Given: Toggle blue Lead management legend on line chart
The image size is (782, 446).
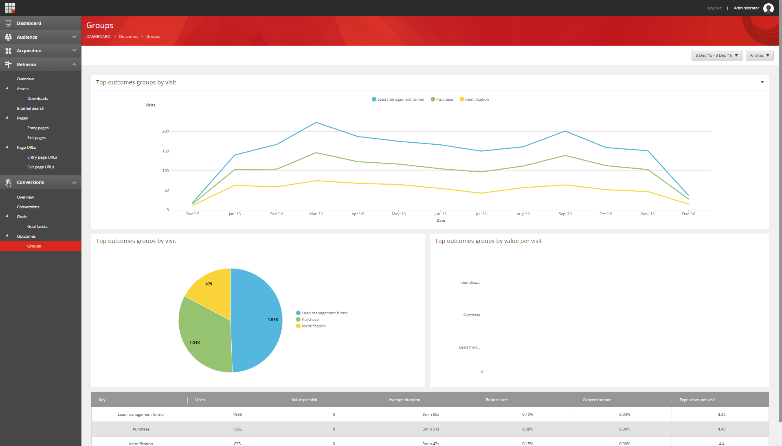Looking at the screenshot, I should coord(397,99).
